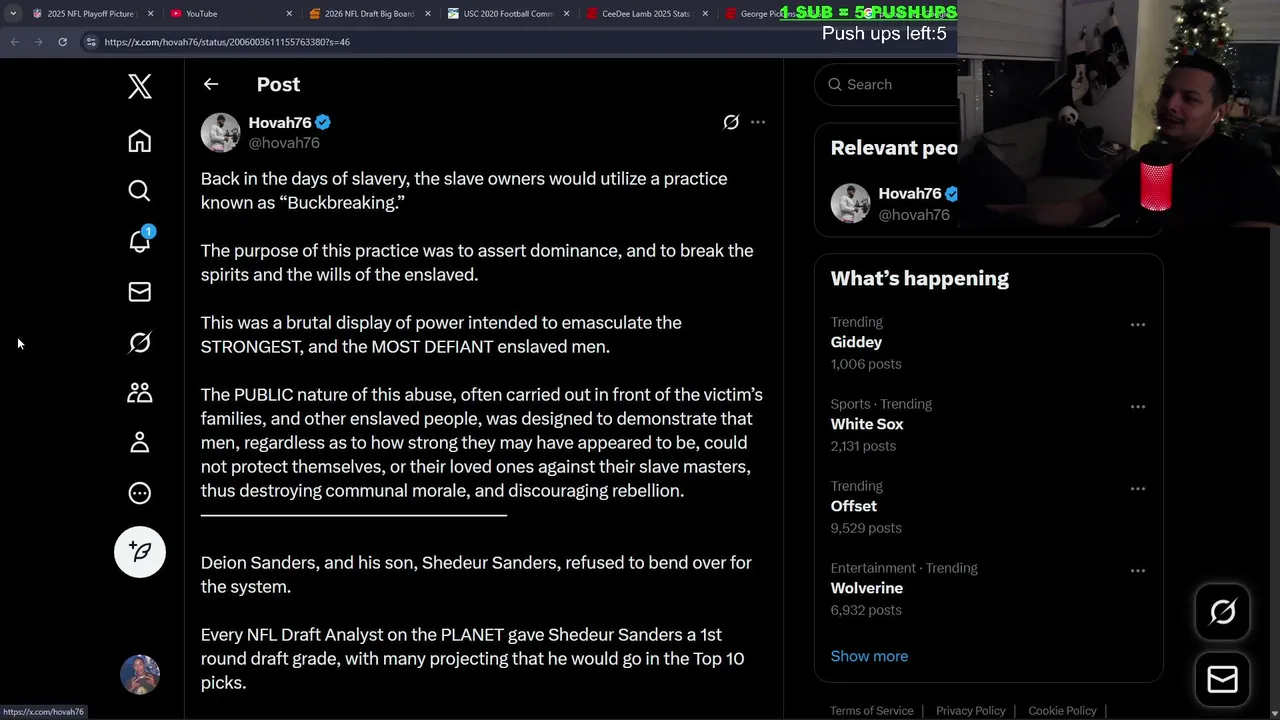Open more options for White Sox trend
This screenshot has width=1280, height=720.
[x=1138, y=407]
